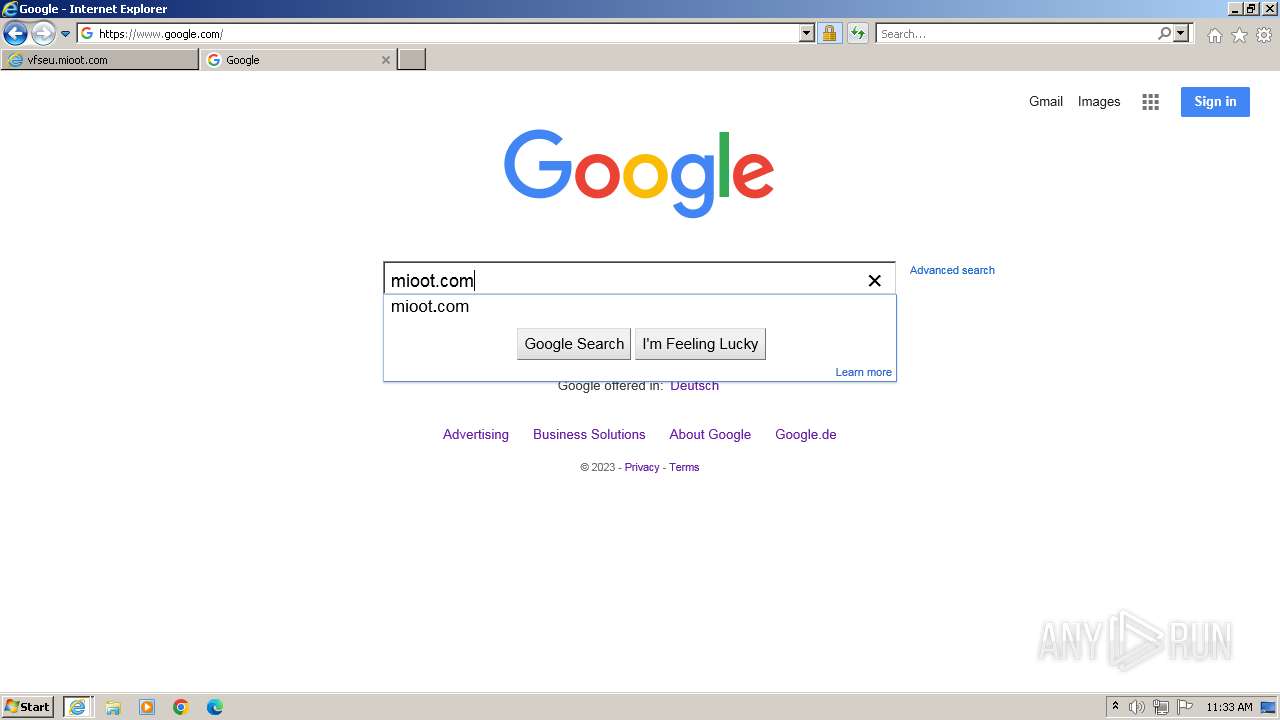Open the search provider dropdown arrow
This screenshot has width=1280, height=720.
tap(1181, 34)
